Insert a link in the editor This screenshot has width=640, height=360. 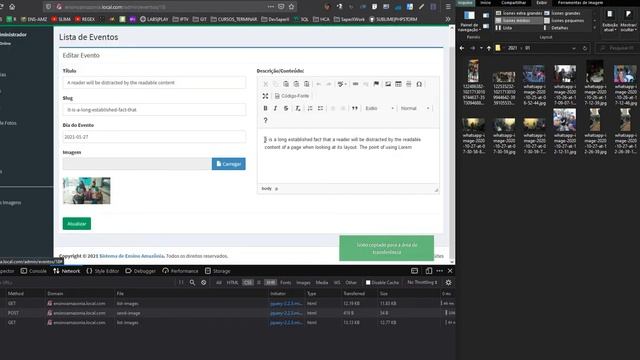click(x=356, y=84)
